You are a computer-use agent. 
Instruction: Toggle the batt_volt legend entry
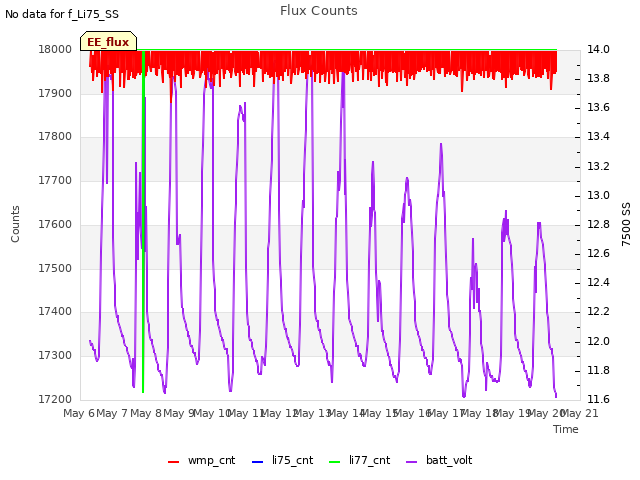tap(439, 460)
